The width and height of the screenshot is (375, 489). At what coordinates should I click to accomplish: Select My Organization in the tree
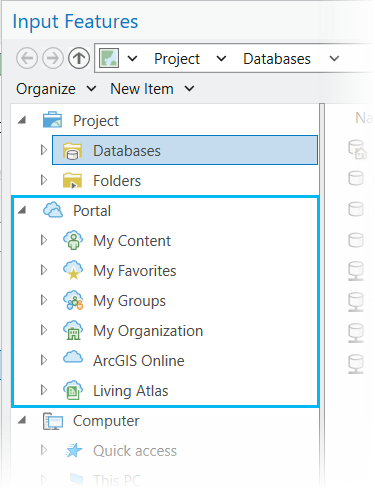[148, 331]
